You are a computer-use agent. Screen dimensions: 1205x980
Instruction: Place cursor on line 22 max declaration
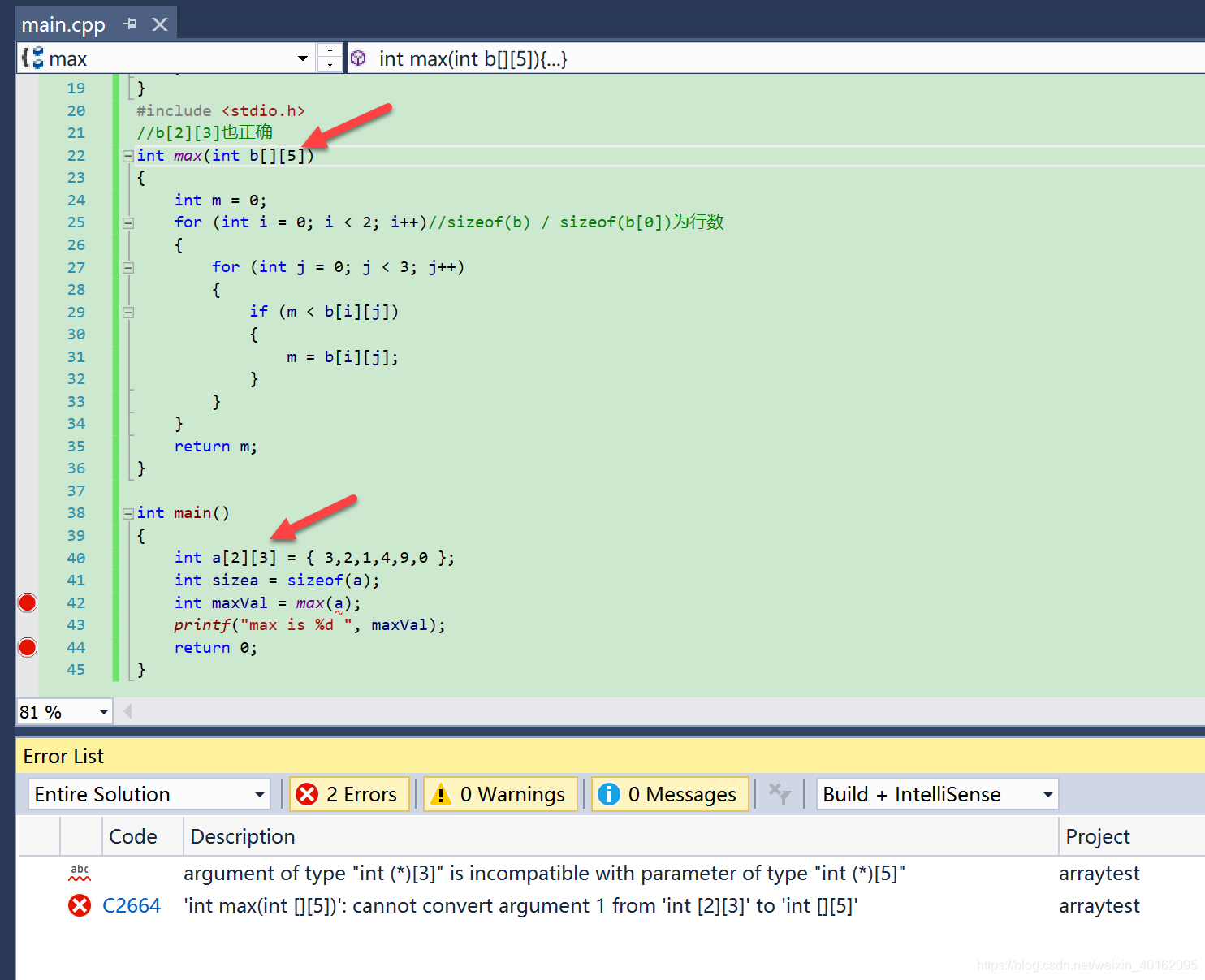click(225, 156)
